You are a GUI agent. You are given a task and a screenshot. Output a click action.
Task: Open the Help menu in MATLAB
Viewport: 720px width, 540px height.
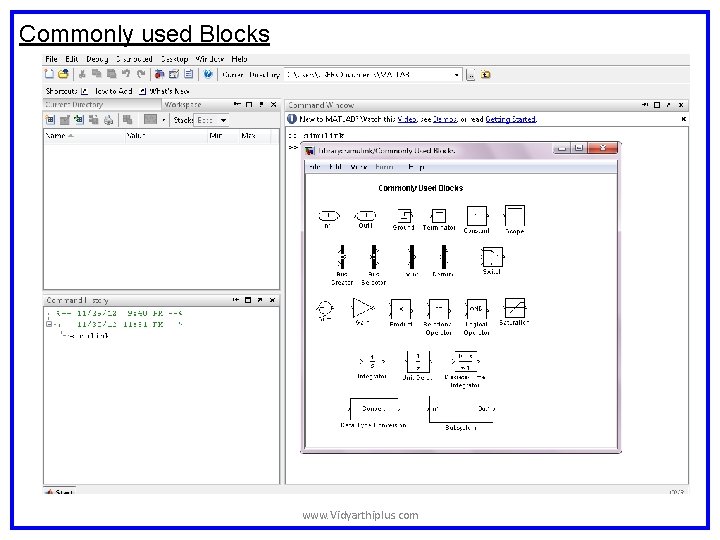(x=239, y=59)
